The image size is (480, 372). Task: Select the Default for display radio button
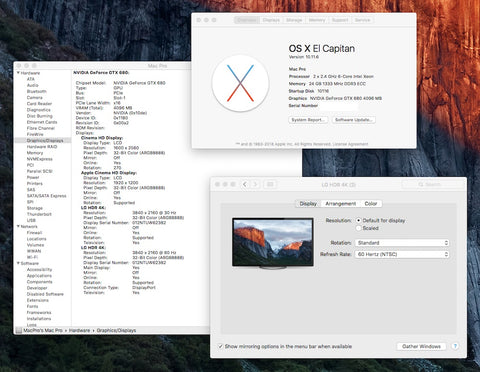[x=359, y=220]
